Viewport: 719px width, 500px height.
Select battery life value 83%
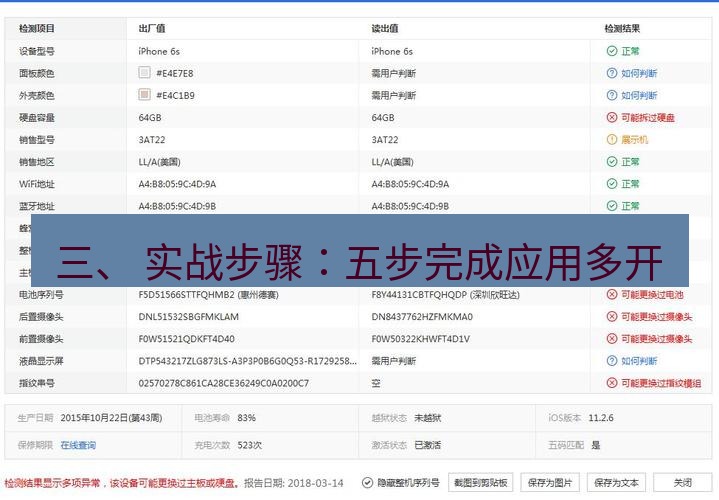pyautogui.click(x=246, y=418)
